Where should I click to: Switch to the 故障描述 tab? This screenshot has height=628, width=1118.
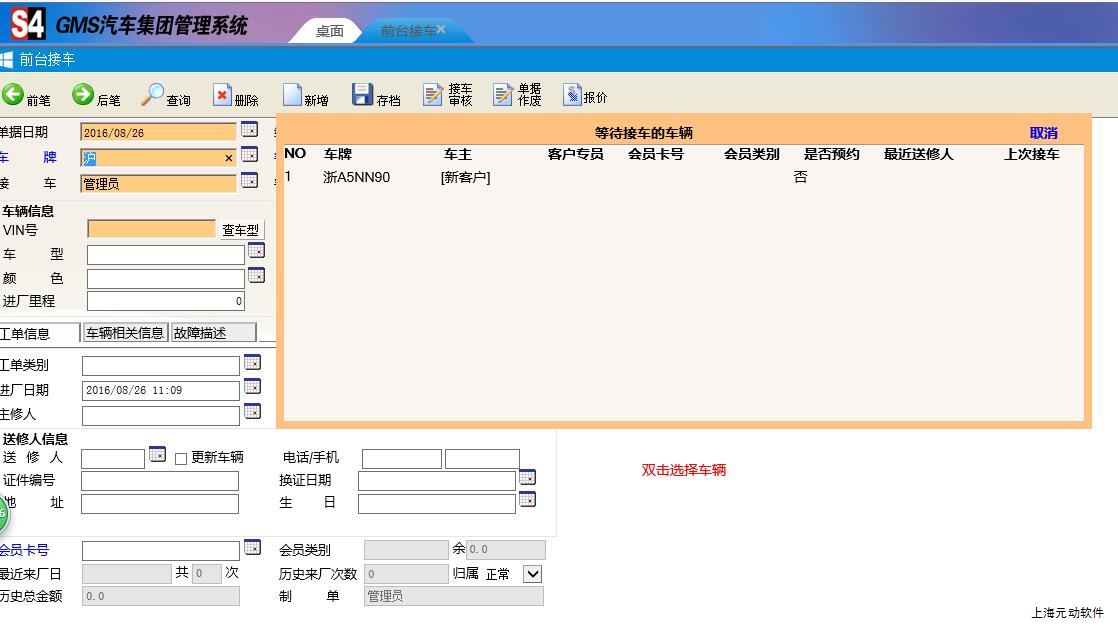point(212,333)
